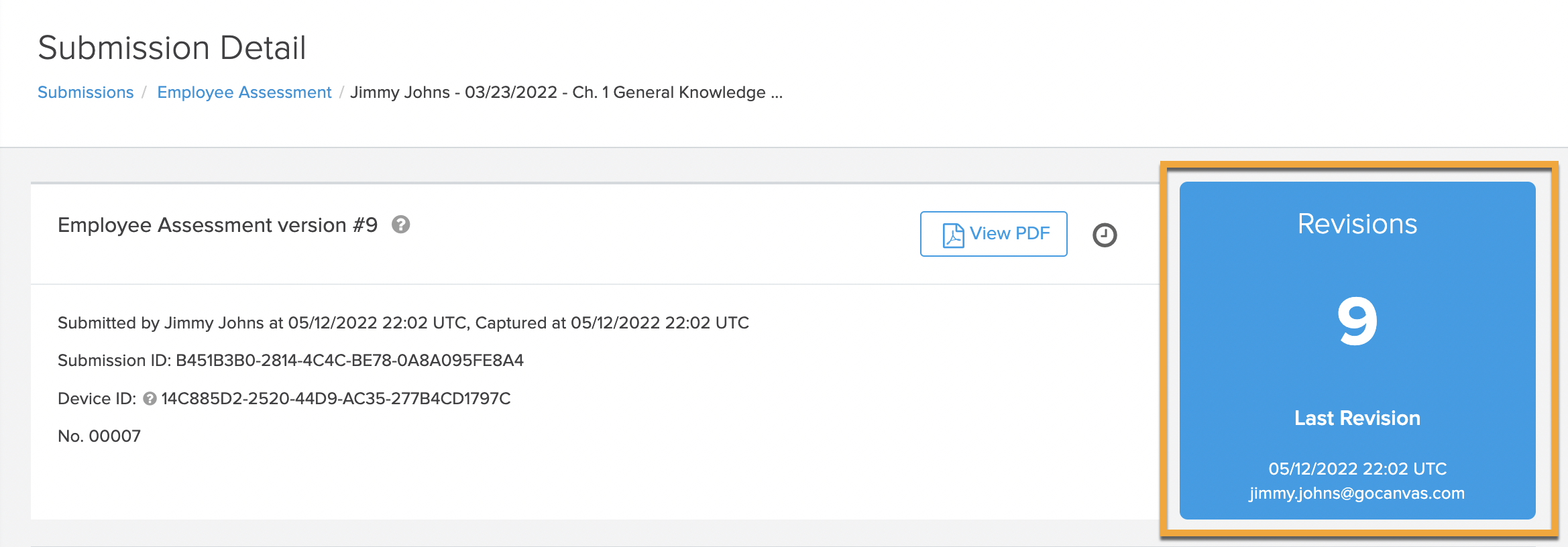Click the No. 00007 reference number
Image resolution: width=1568 pixels, height=547 pixels.
point(99,436)
